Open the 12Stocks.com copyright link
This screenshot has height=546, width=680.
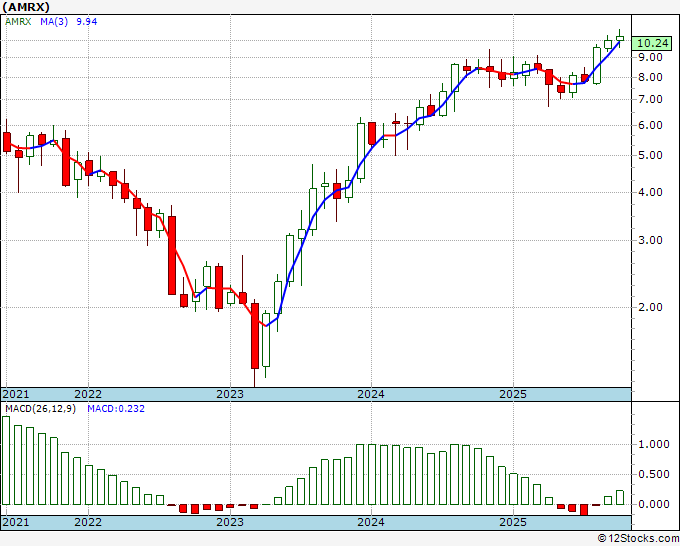638,539
